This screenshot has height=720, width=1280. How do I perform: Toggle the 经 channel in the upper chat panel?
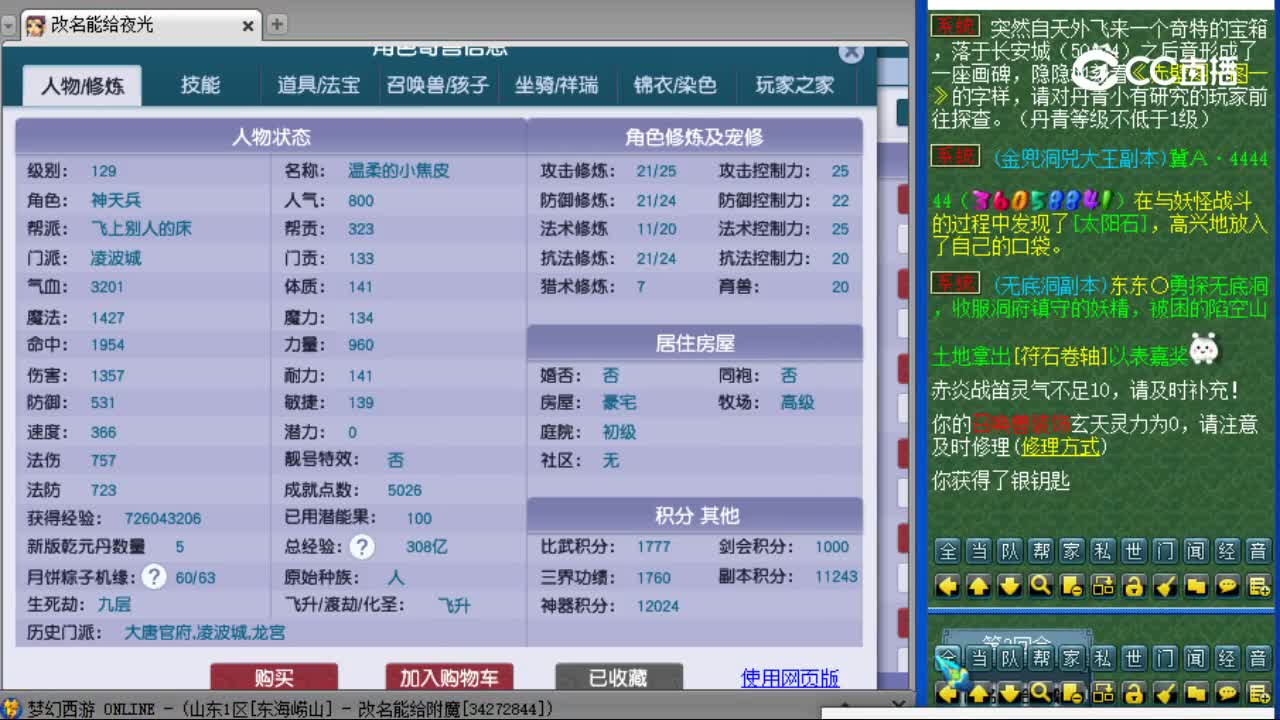coord(1227,551)
